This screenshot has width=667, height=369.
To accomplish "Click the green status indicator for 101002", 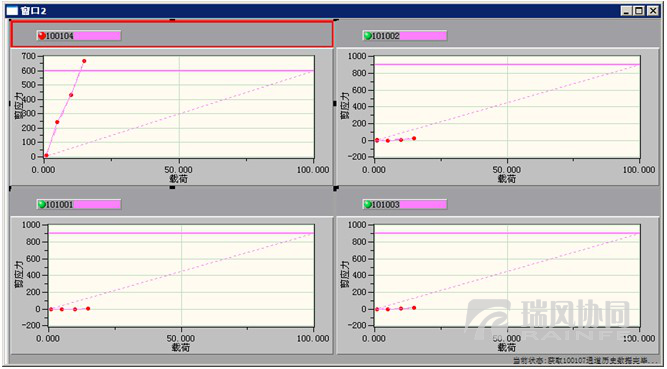I will [368, 36].
